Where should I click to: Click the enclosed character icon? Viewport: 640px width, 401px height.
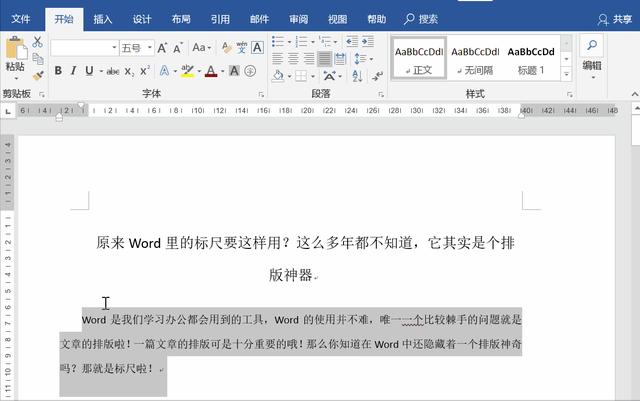coord(250,71)
